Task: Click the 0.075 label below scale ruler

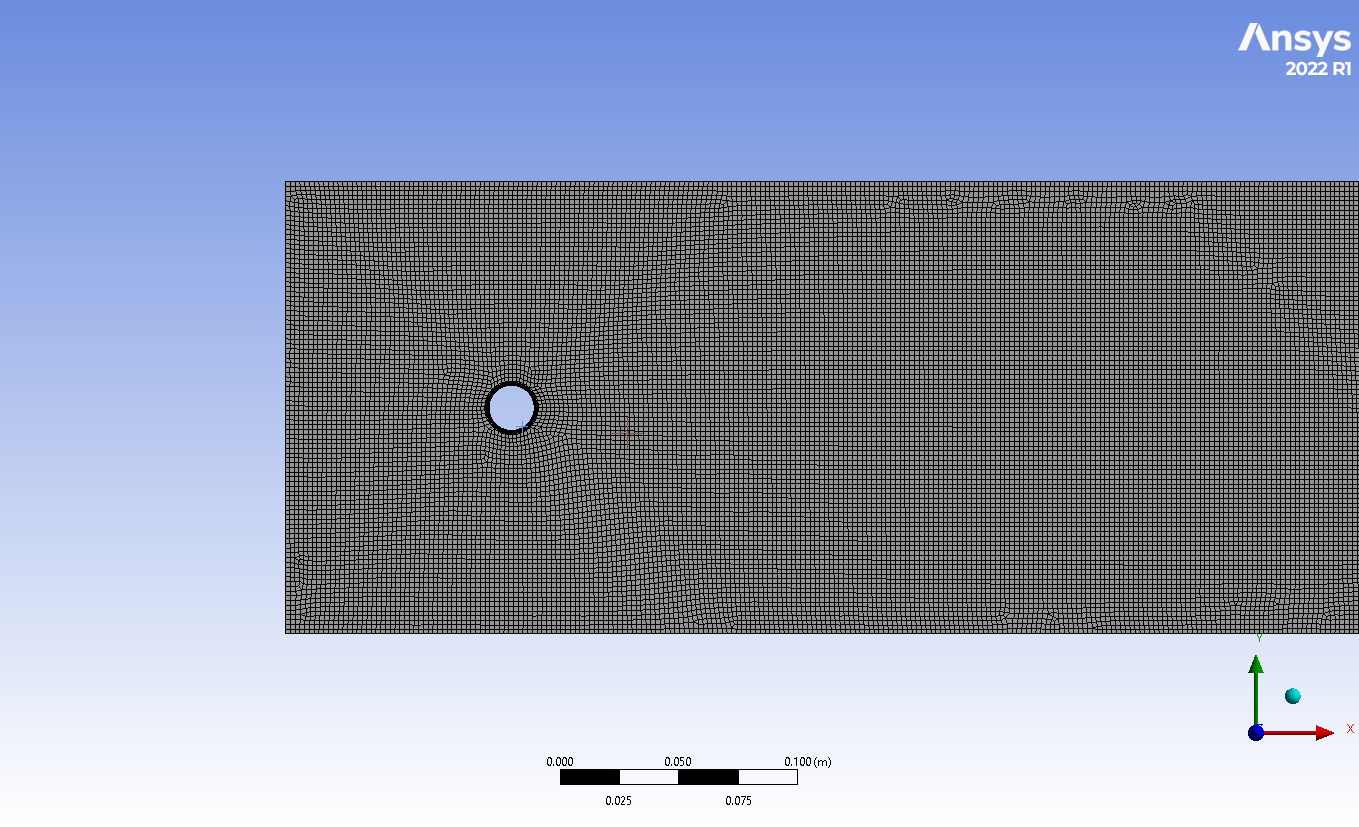Action: (x=738, y=800)
